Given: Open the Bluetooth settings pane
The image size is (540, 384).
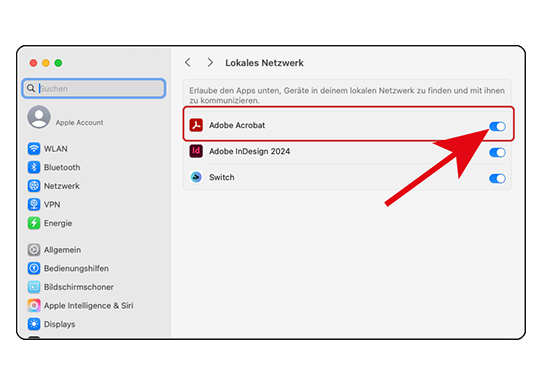Looking at the screenshot, I should pyautogui.click(x=62, y=167).
